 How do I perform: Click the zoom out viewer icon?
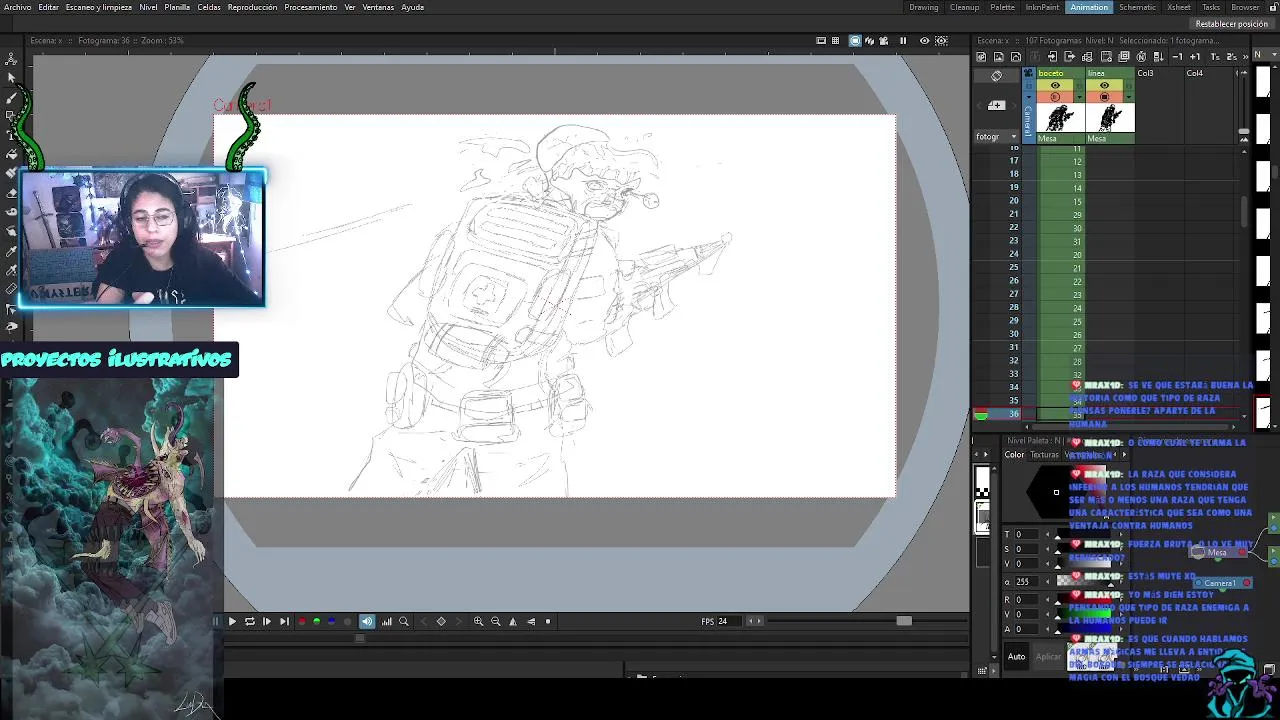coord(495,621)
